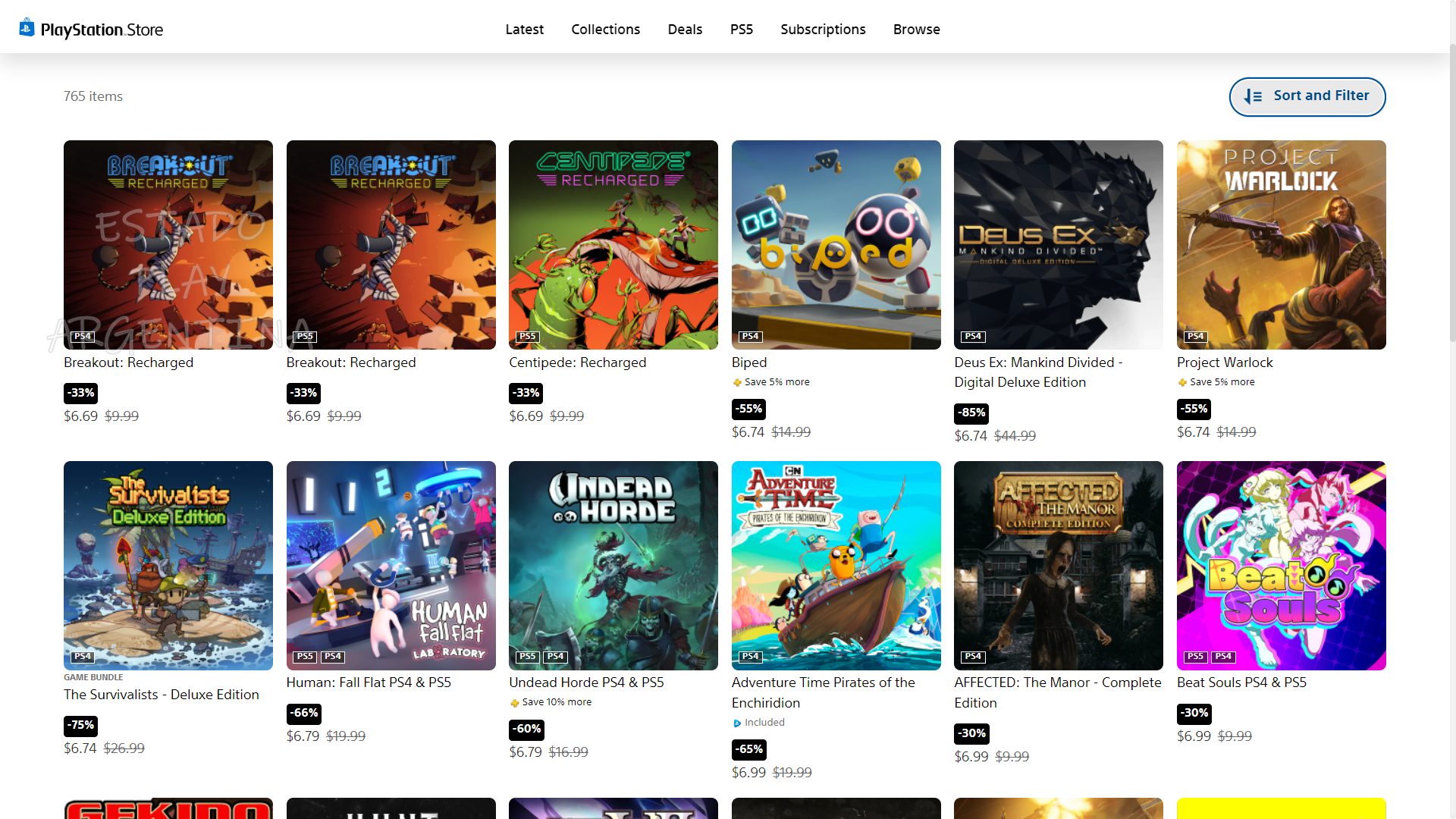Select the AFFECTED: The Manor cover image
Image resolution: width=1456 pixels, height=819 pixels.
click(1058, 565)
